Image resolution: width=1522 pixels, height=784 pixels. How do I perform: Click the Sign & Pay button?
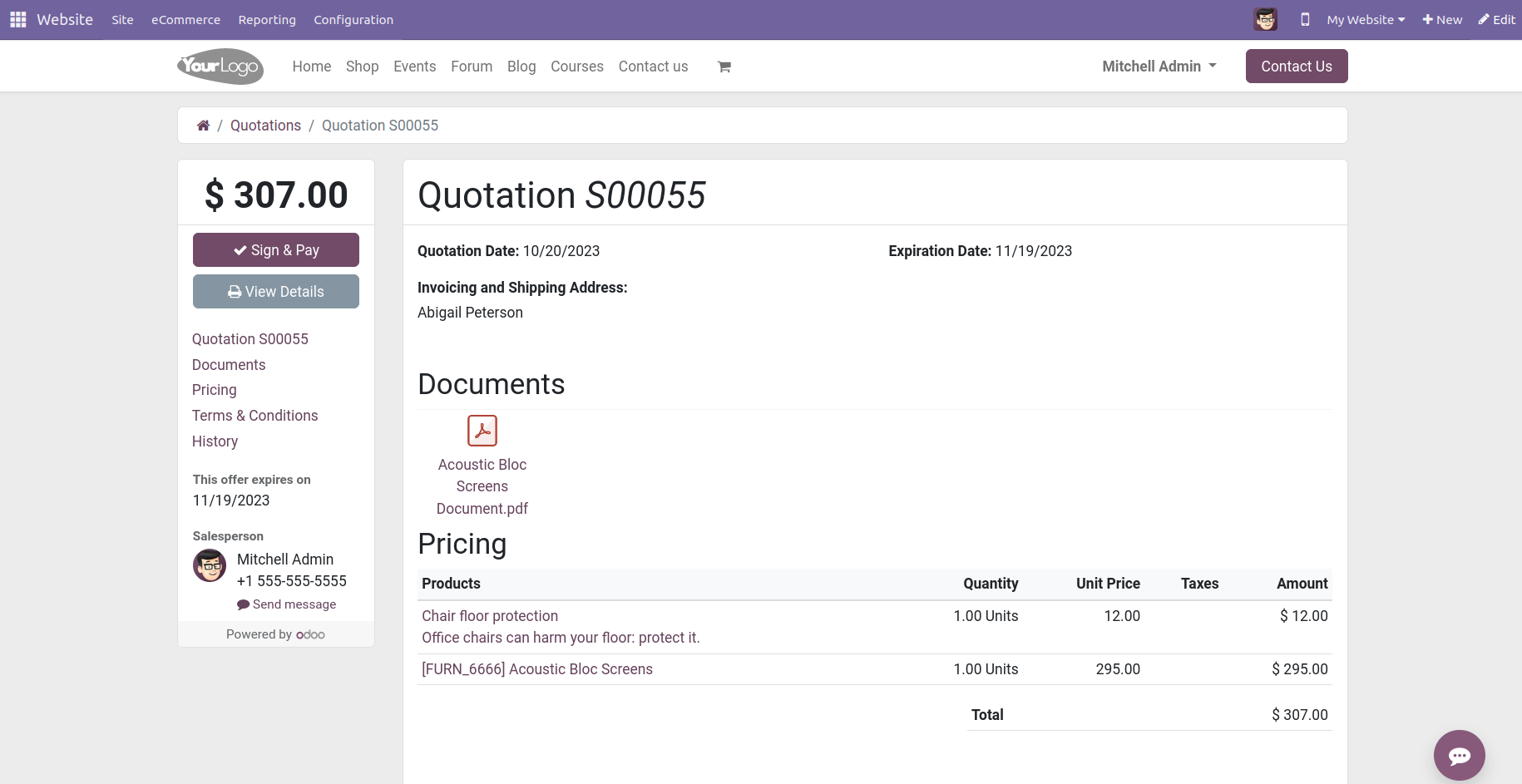pyautogui.click(x=276, y=250)
